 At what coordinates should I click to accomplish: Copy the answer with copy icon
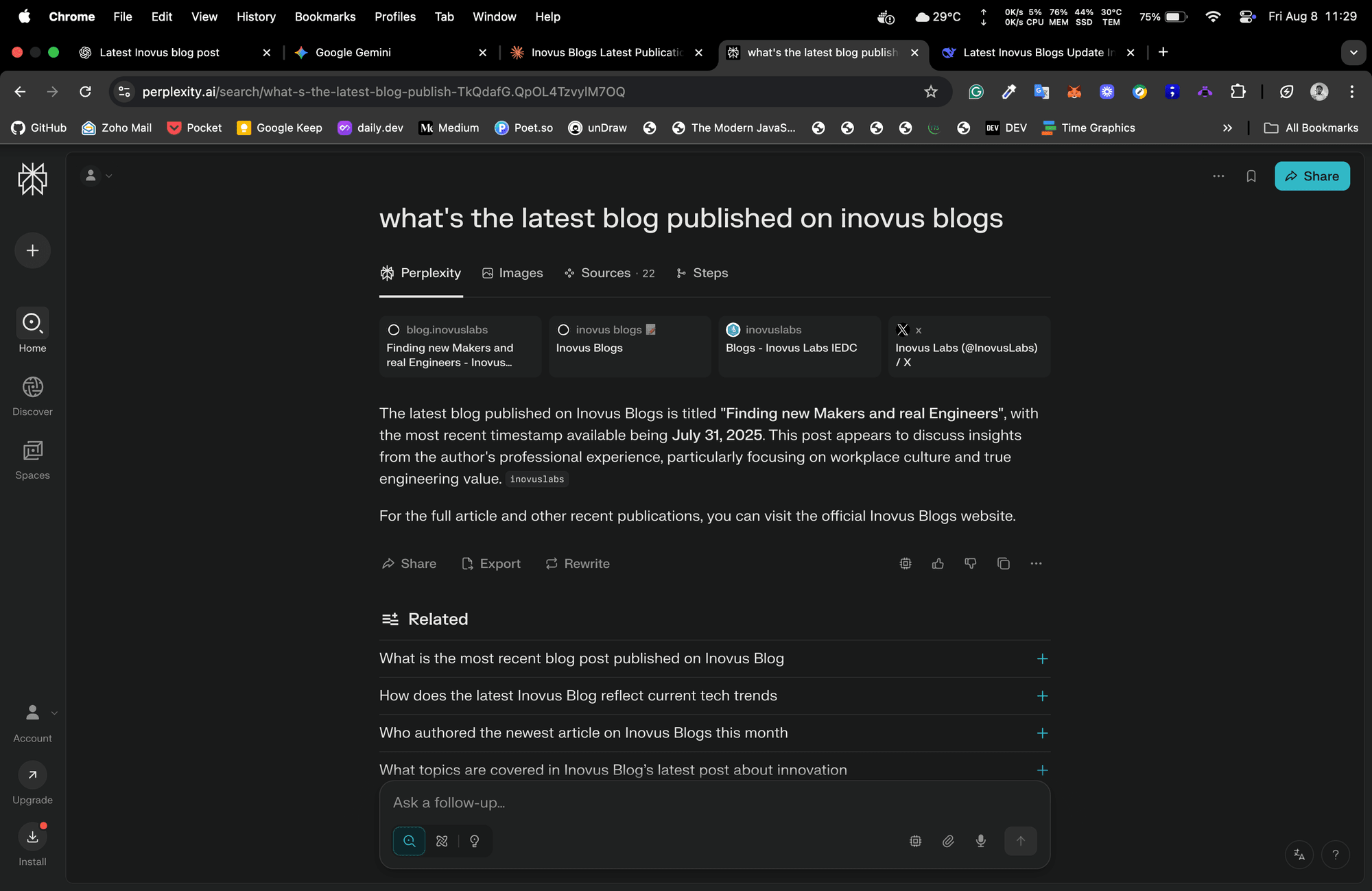[x=1003, y=564]
